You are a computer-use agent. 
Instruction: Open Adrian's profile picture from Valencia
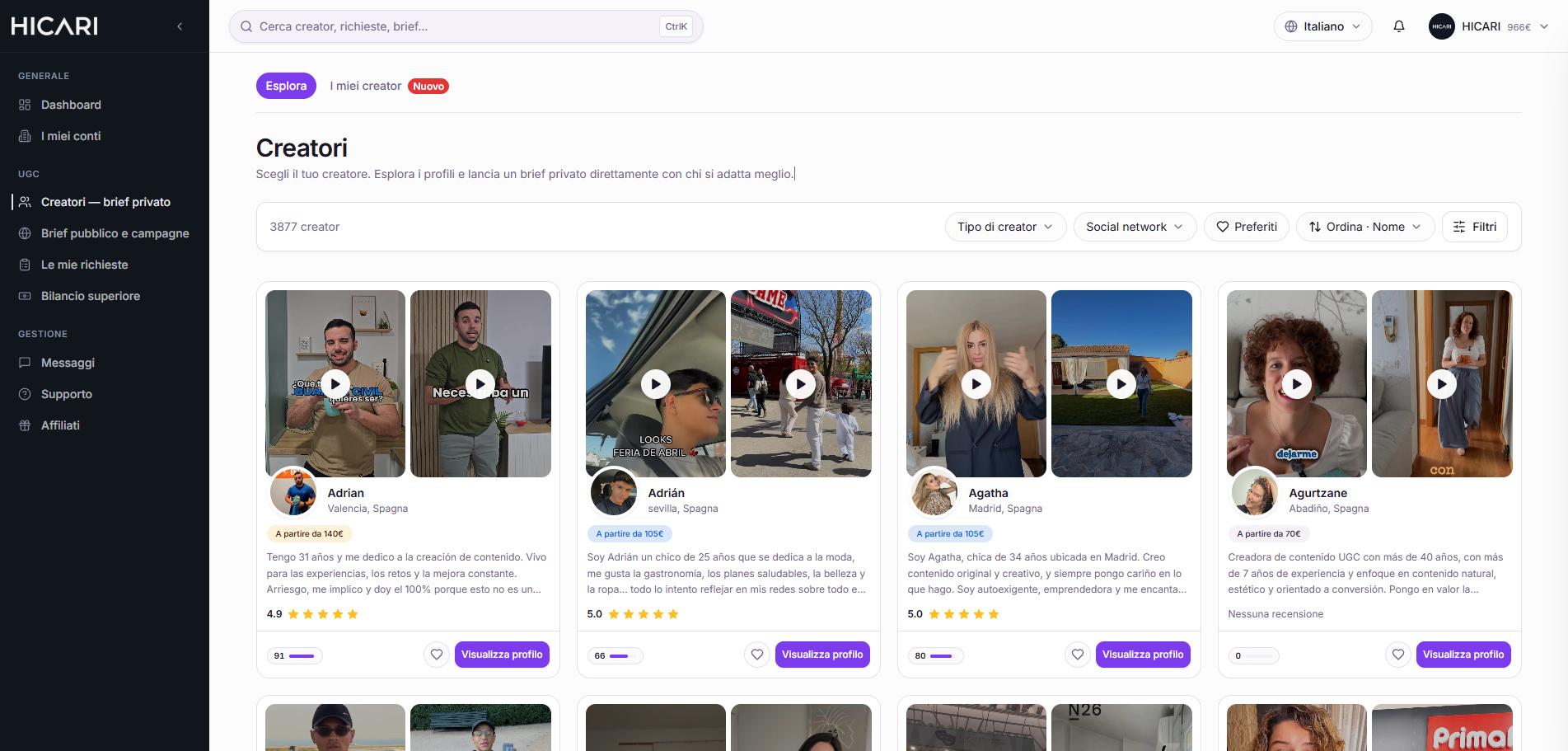coord(293,492)
